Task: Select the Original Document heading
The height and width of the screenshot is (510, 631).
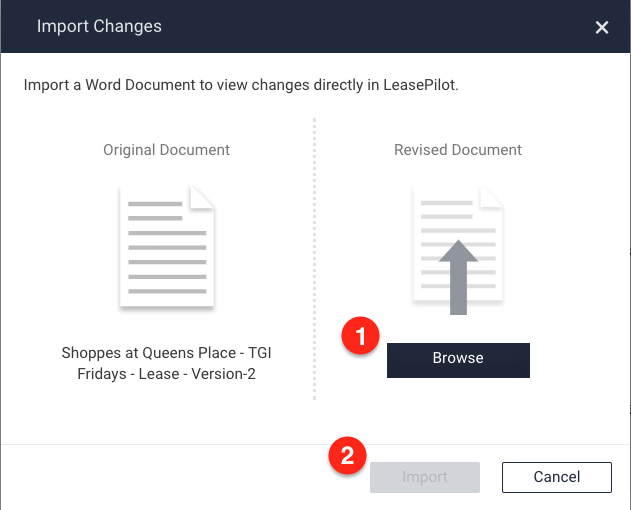Action: [166, 150]
